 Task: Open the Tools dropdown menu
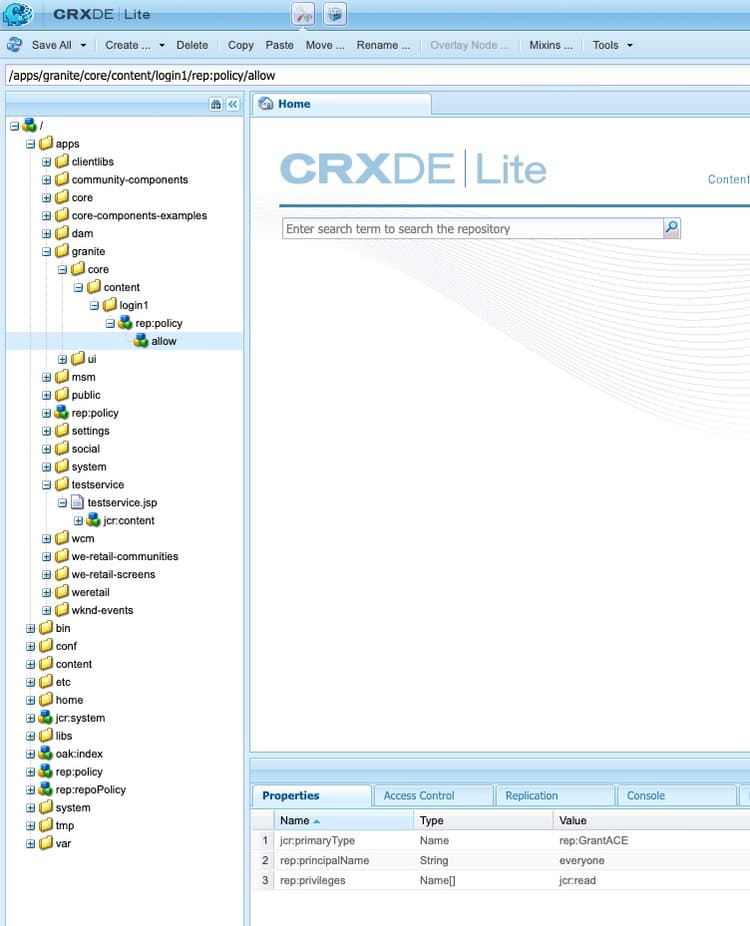pos(612,45)
